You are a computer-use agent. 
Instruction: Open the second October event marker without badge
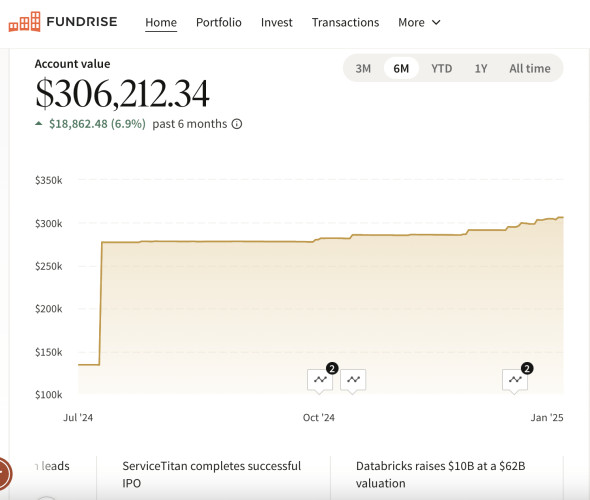353,381
